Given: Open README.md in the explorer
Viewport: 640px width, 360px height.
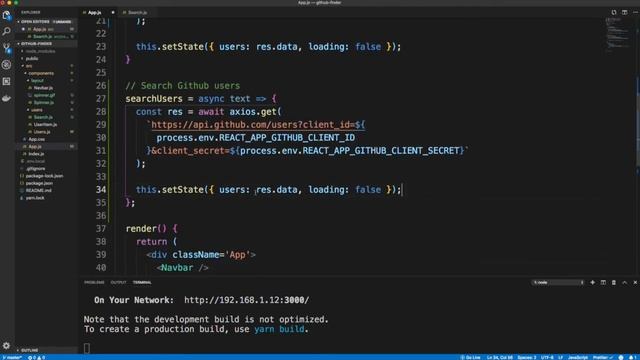Looking at the screenshot, I should [x=38, y=191].
